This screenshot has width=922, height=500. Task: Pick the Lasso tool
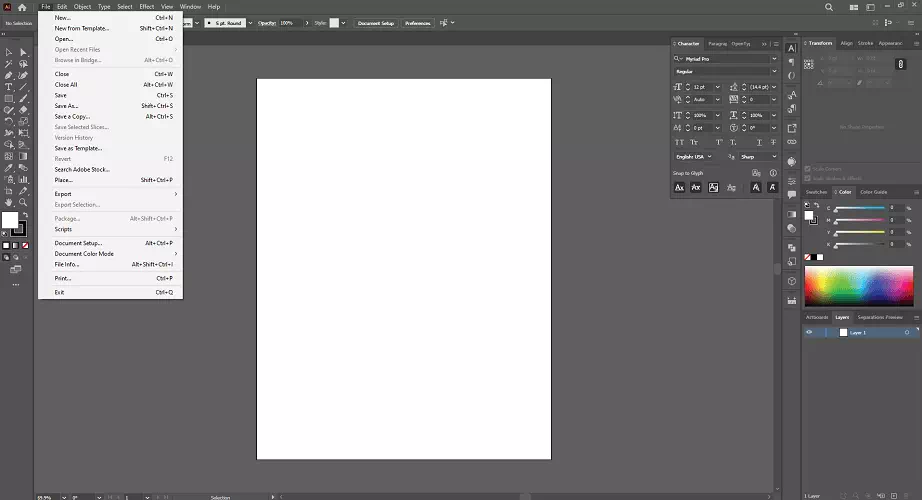coord(24,64)
